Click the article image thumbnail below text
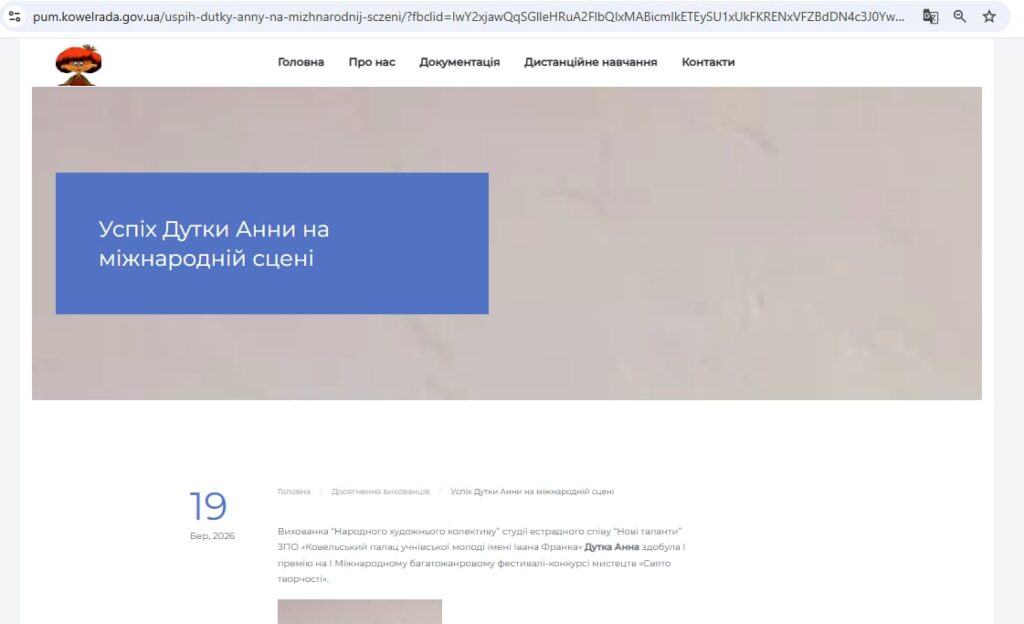This screenshot has width=1024, height=624. tap(359, 611)
